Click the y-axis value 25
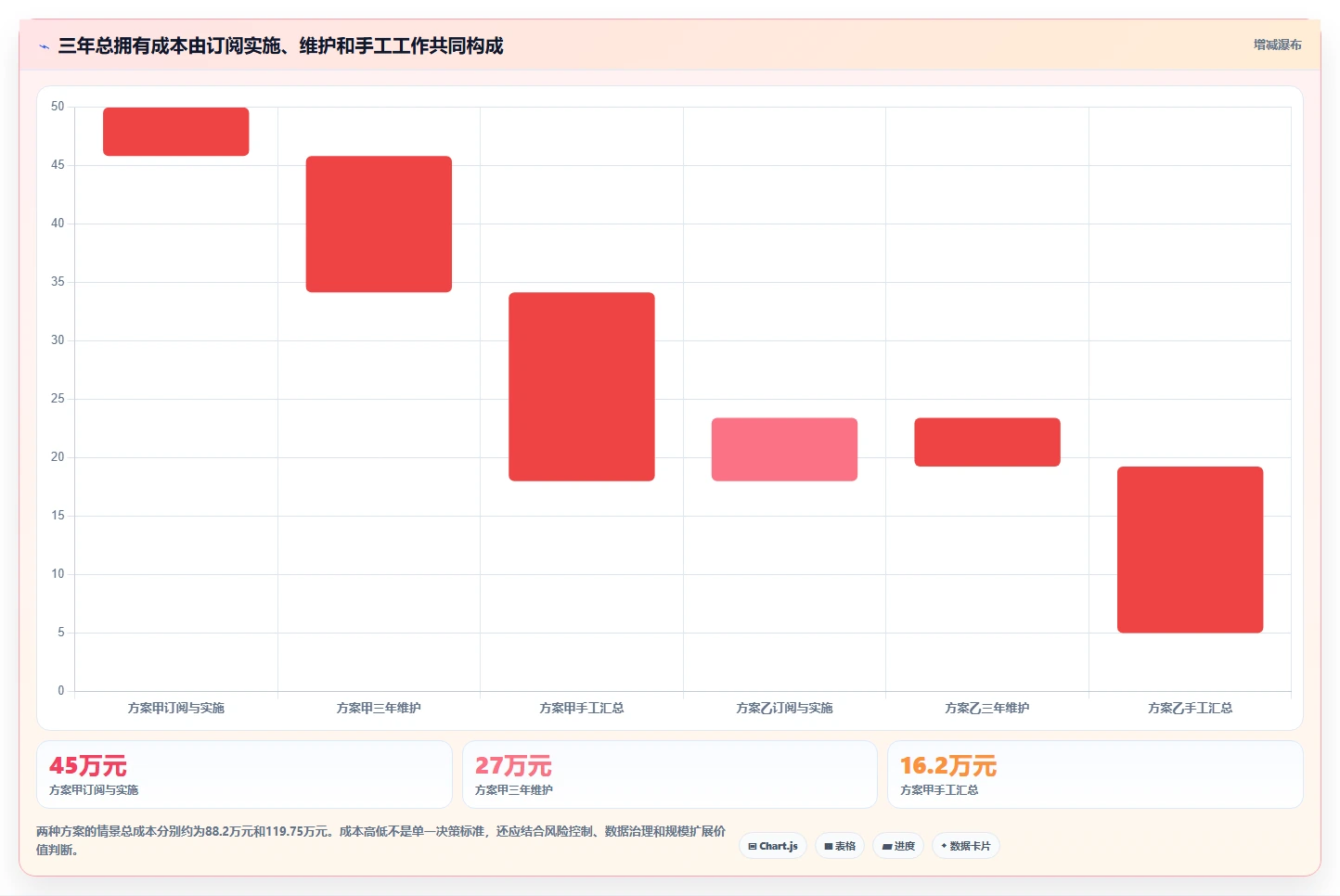Viewport: 1340px width, 896px height. [x=58, y=399]
